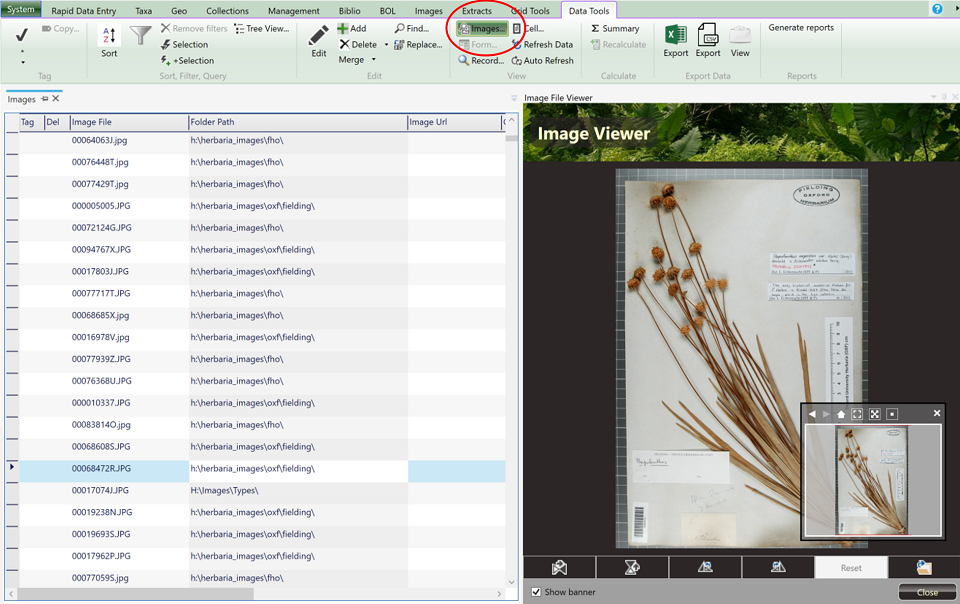This screenshot has width=960, height=604.
Task: Click Generate reports
Action: [x=801, y=28]
